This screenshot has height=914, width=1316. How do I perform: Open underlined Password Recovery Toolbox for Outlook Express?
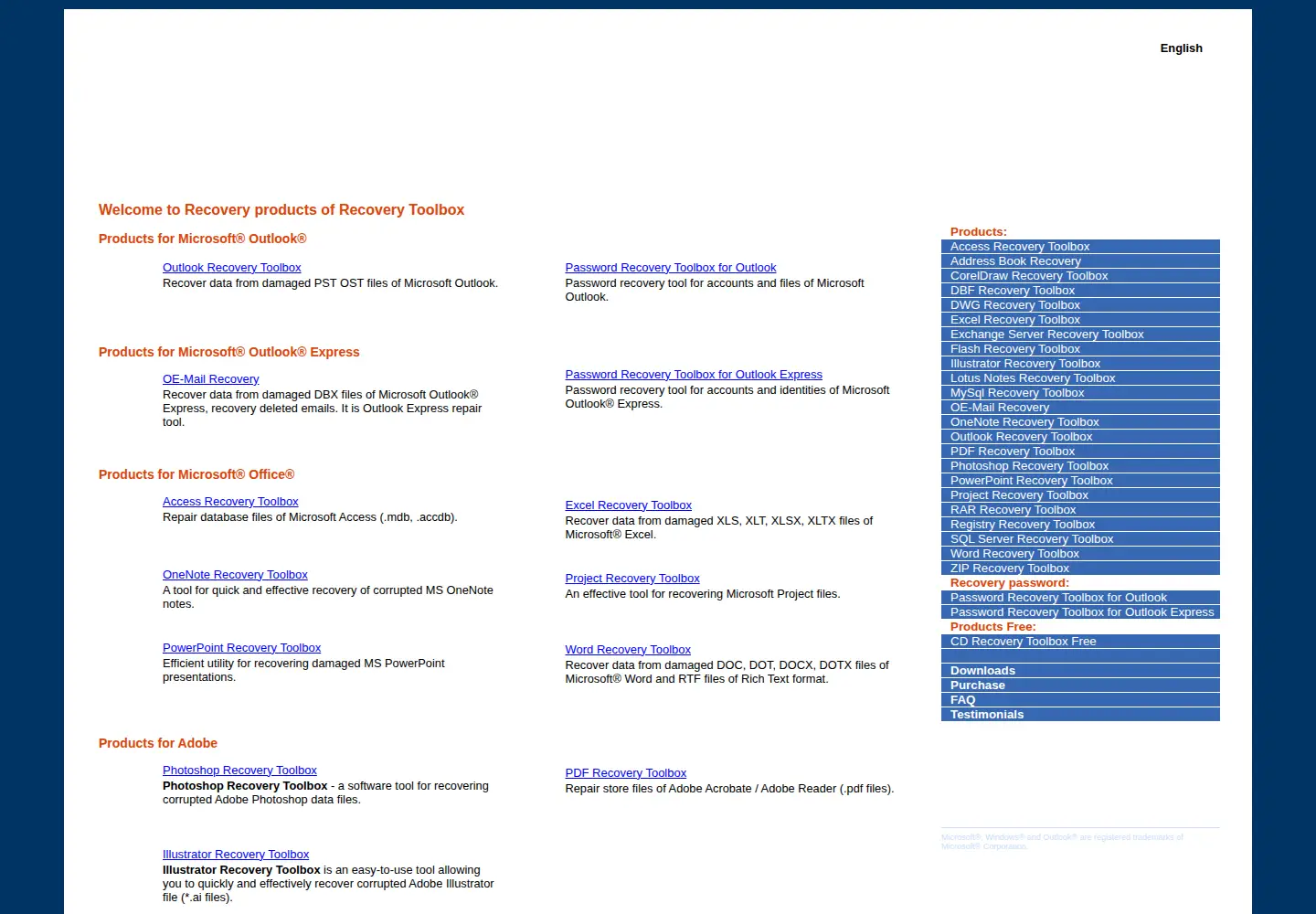tap(694, 375)
